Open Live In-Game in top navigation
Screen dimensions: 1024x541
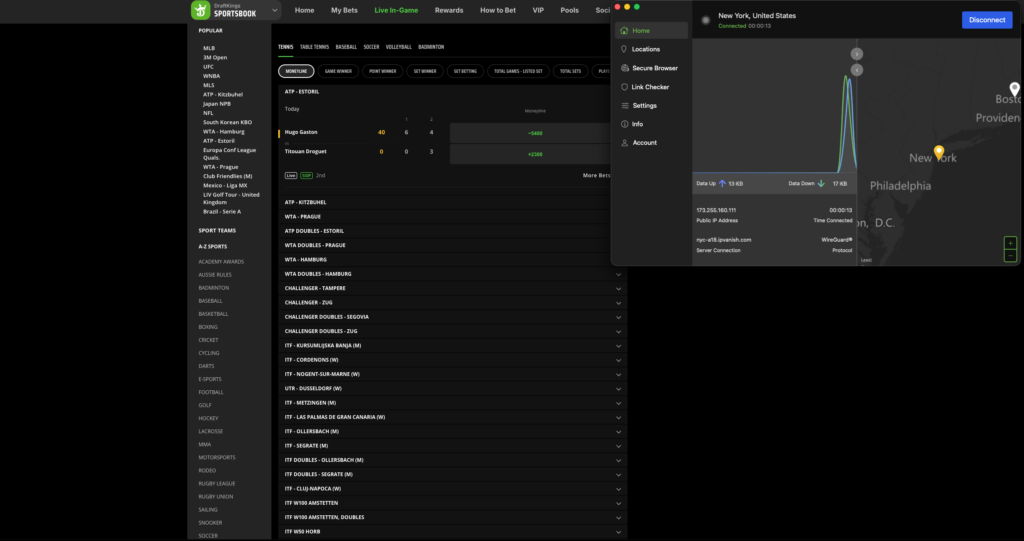pos(396,10)
